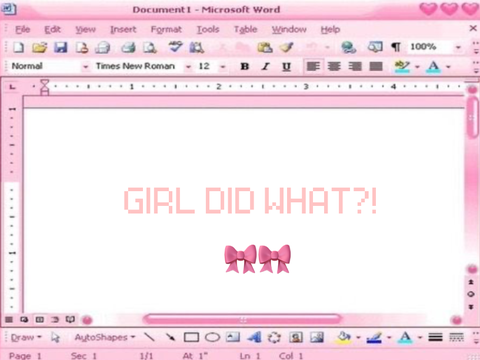Select the Rectangle drawing tool
This screenshot has width=480, height=360.
[x=191, y=338]
